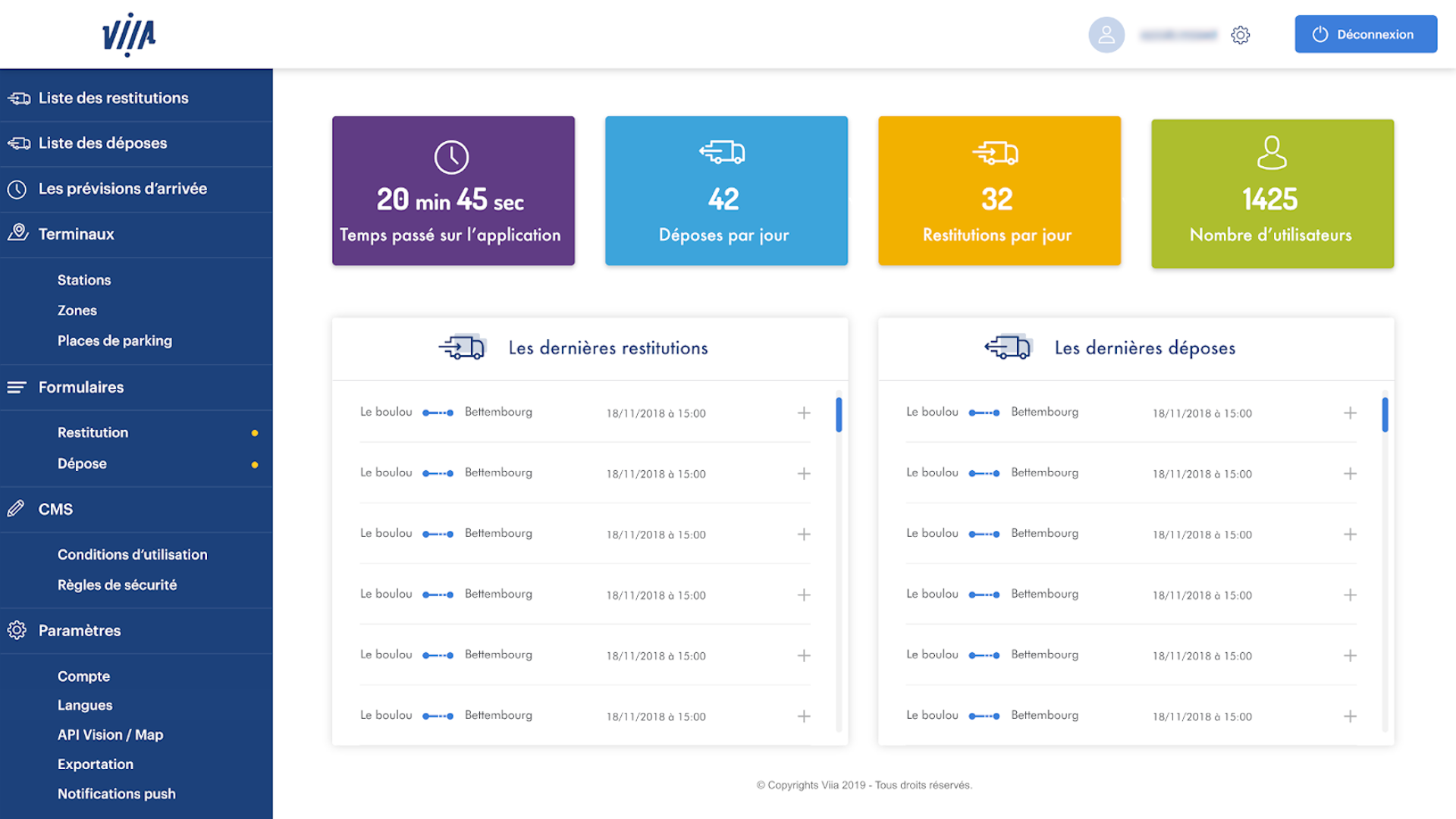
Task: Click the scrollbar in dernières restitutions panel
Action: [839, 415]
